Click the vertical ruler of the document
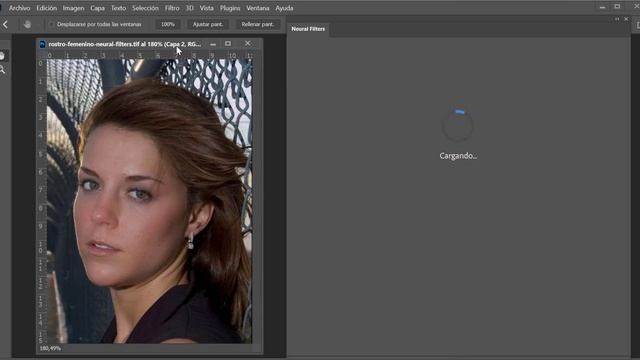This screenshot has height=360, width=640. tap(41, 201)
